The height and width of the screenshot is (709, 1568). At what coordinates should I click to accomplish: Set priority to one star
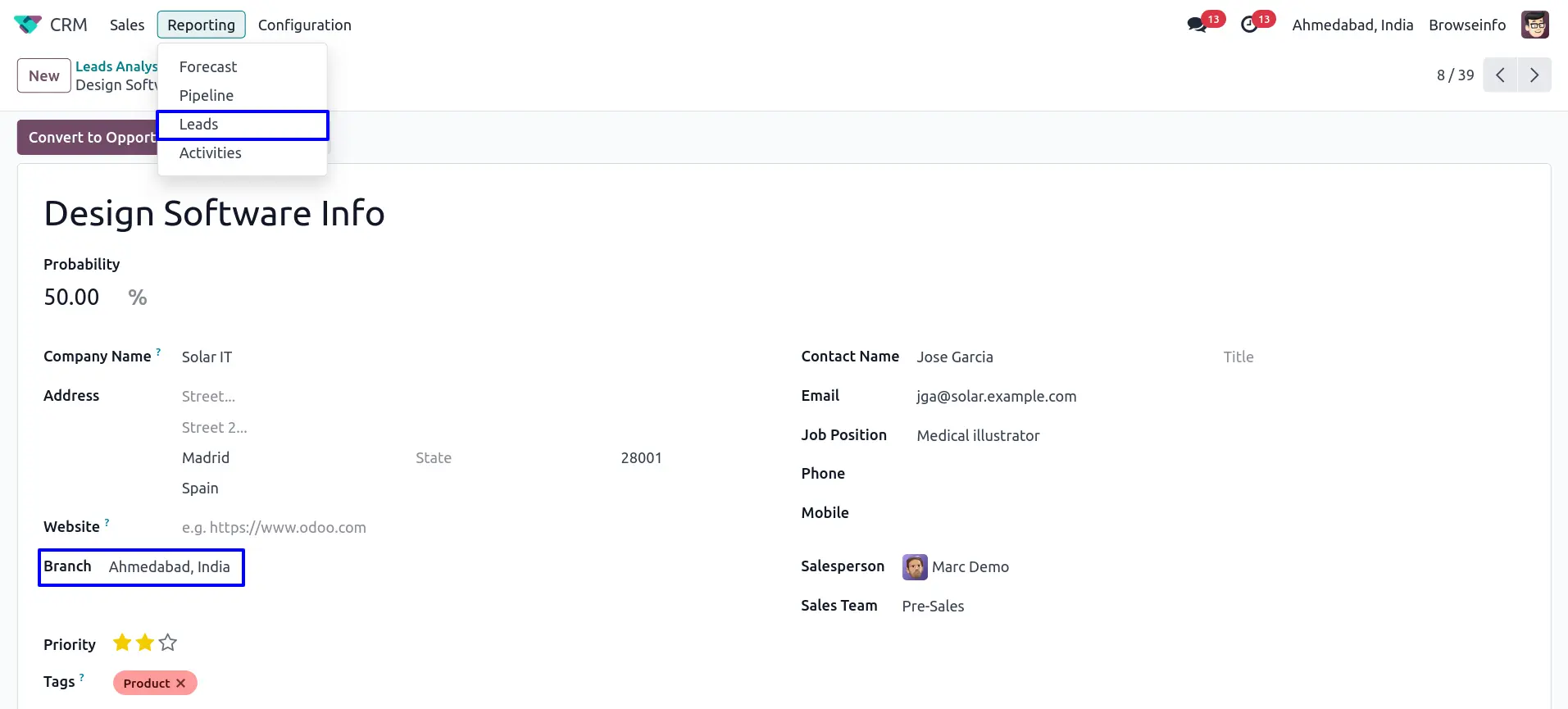(122, 643)
